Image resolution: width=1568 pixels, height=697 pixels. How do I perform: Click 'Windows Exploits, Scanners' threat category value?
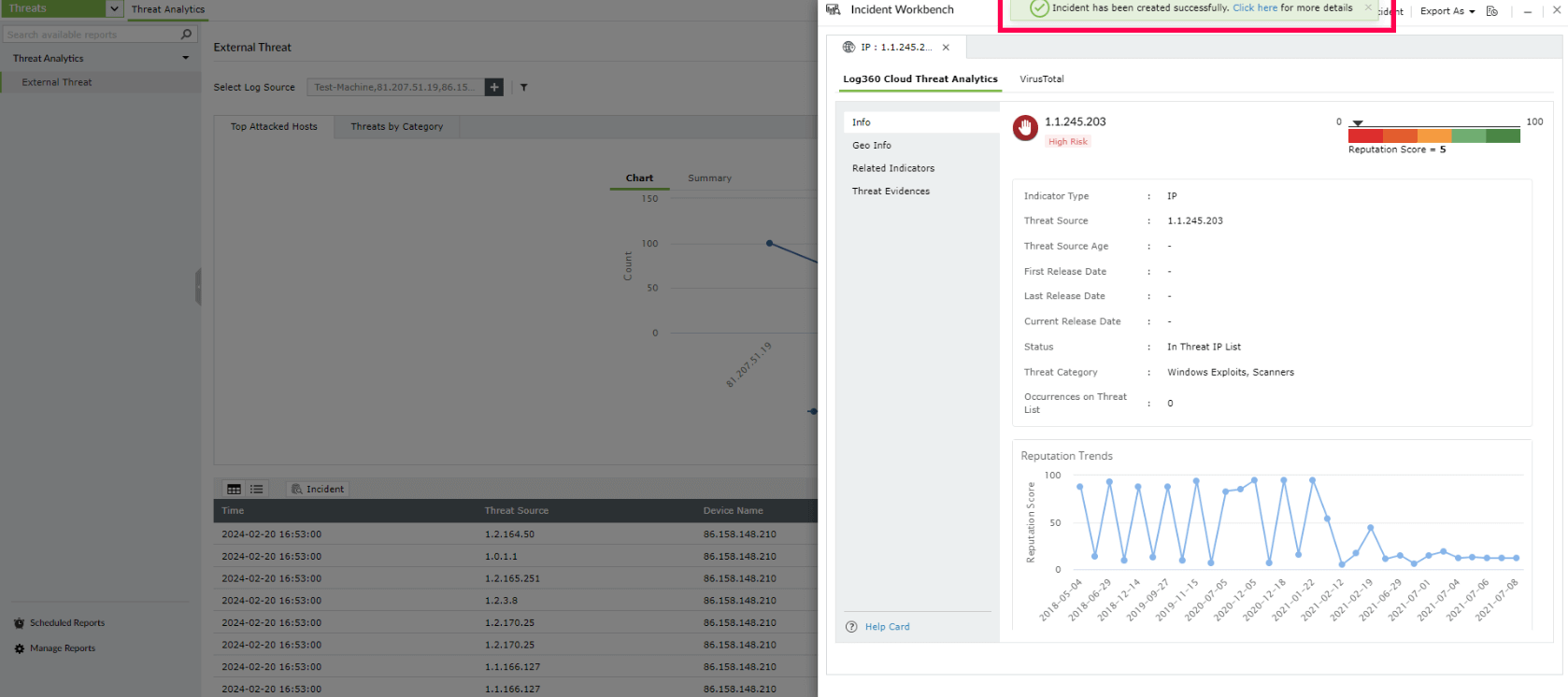[1231, 373]
